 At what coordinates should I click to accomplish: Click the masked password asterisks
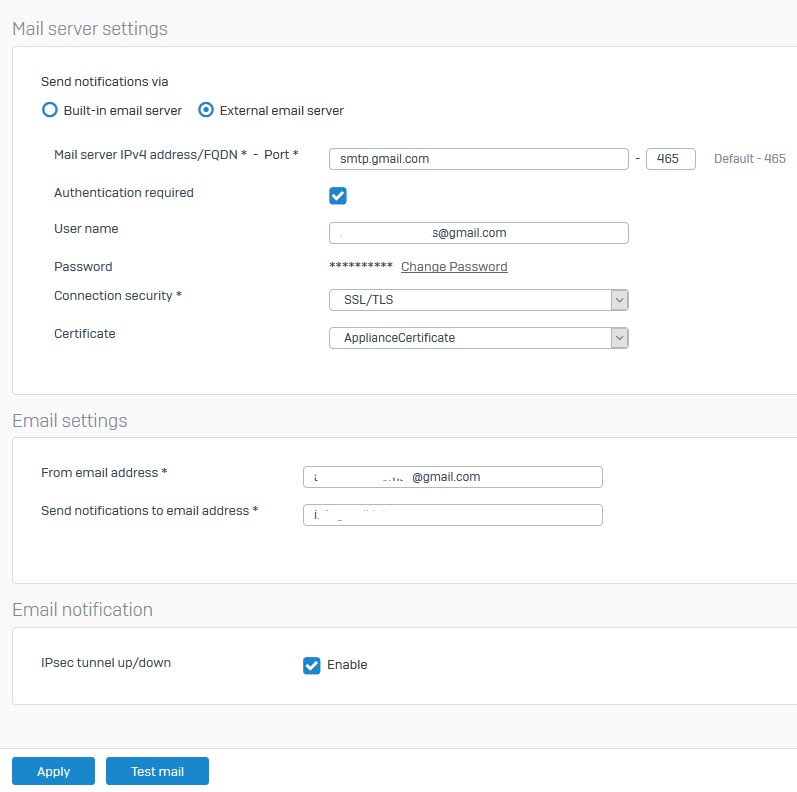[360, 267]
